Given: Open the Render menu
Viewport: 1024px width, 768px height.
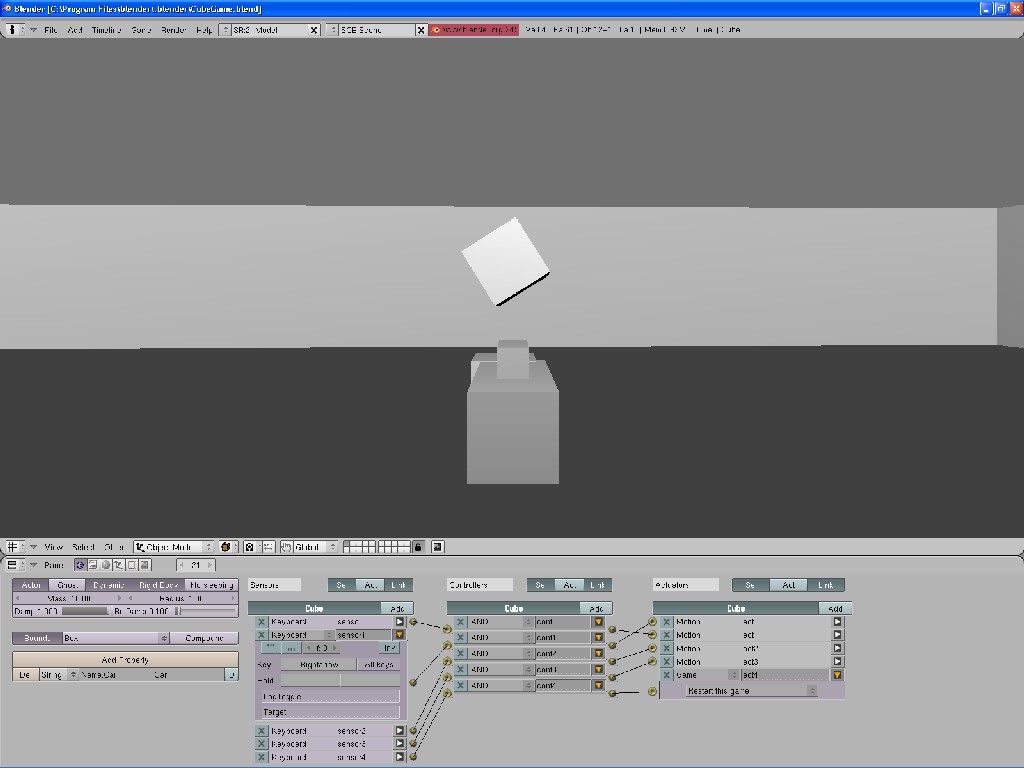Looking at the screenshot, I should coord(173,30).
